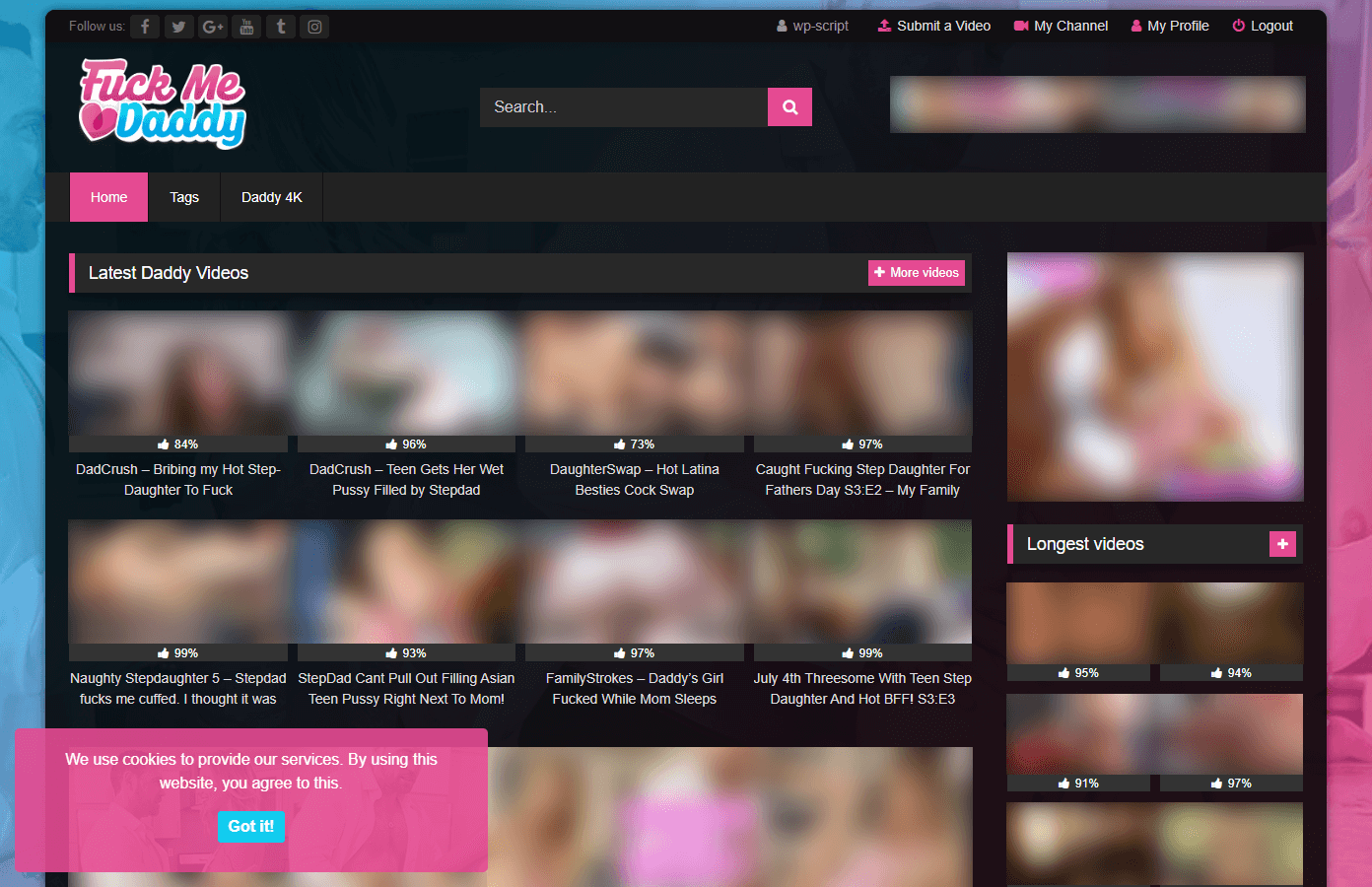Click the thumbs-up icon beside 96% rating

[391, 444]
